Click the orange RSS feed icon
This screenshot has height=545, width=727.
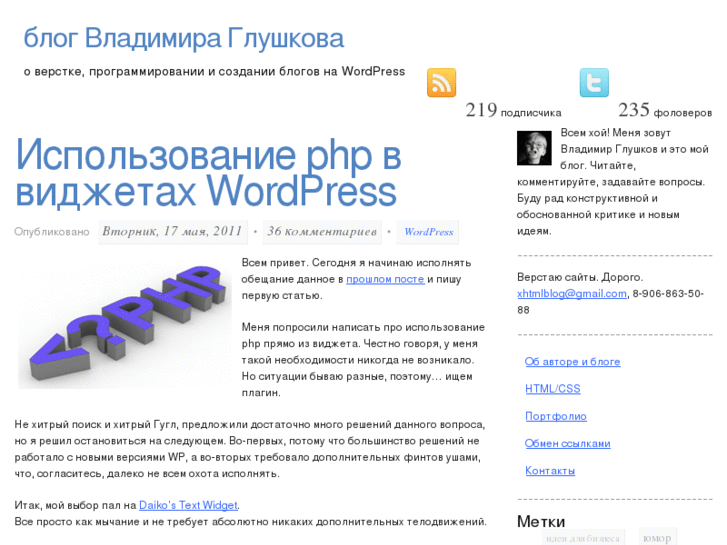coord(441,83)
